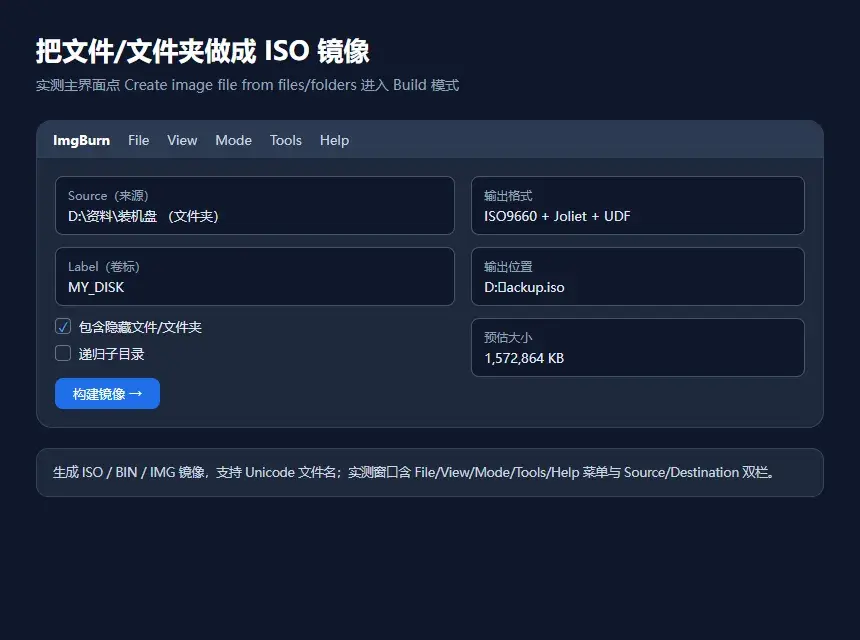Click the Source (来源) folder field
Image resolution: width=860 pixels, height=640 pixels.
tap(254, 206)
